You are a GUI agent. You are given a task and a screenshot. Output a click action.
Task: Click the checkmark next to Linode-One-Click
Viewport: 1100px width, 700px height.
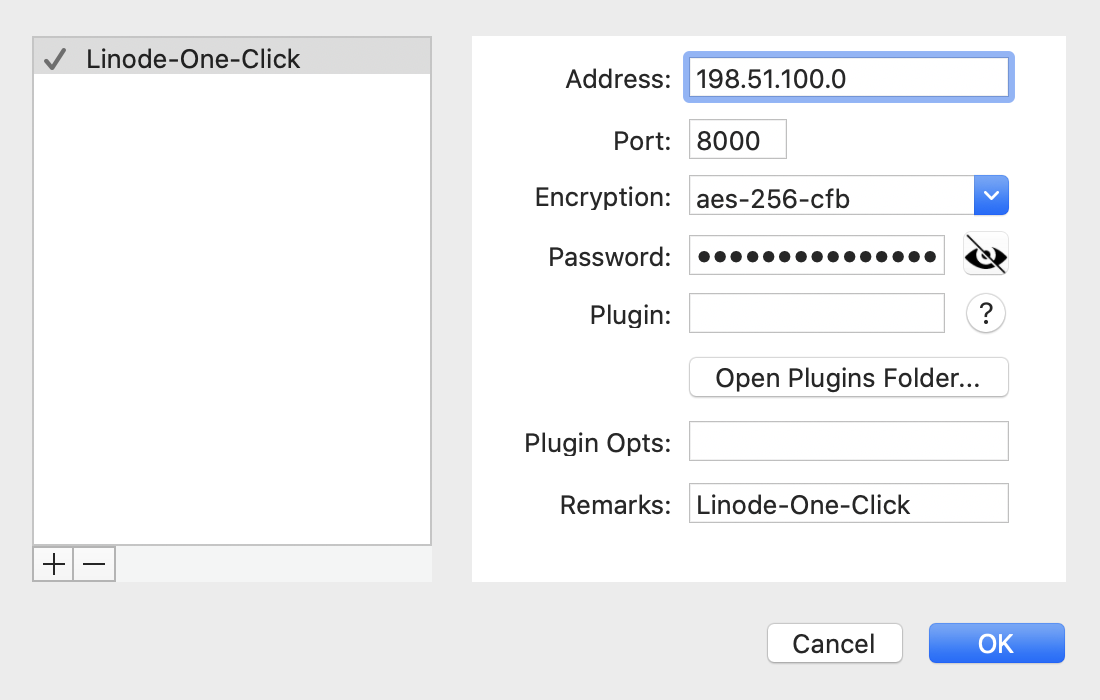[53, 58]
